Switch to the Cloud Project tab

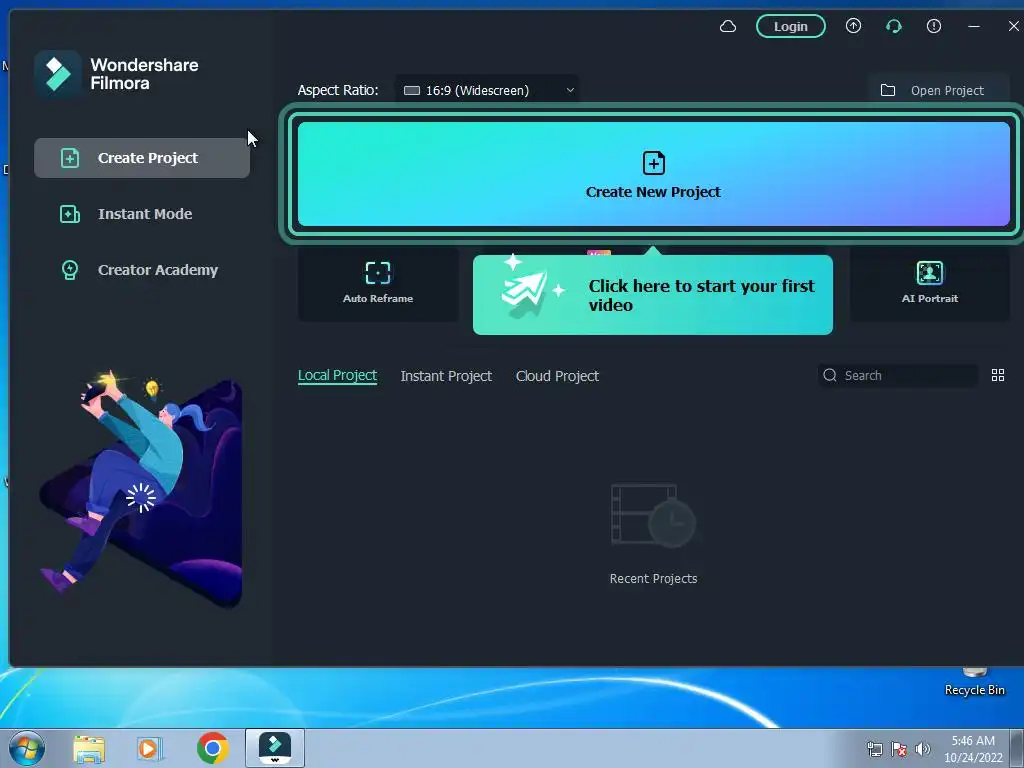click(557, 376)
